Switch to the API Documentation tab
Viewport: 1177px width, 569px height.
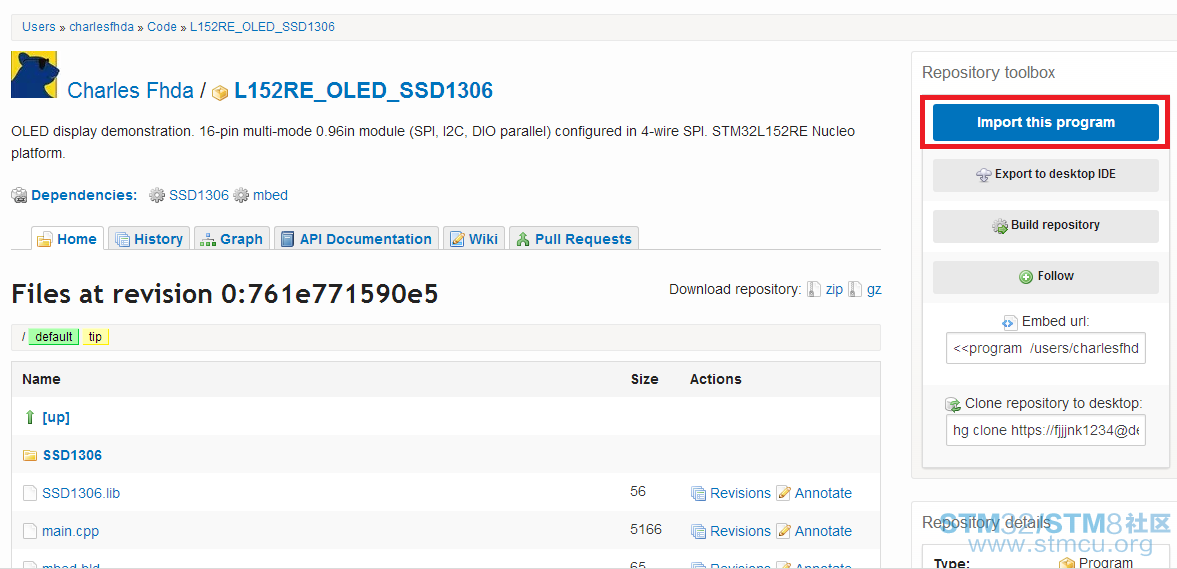click(356, 239)
